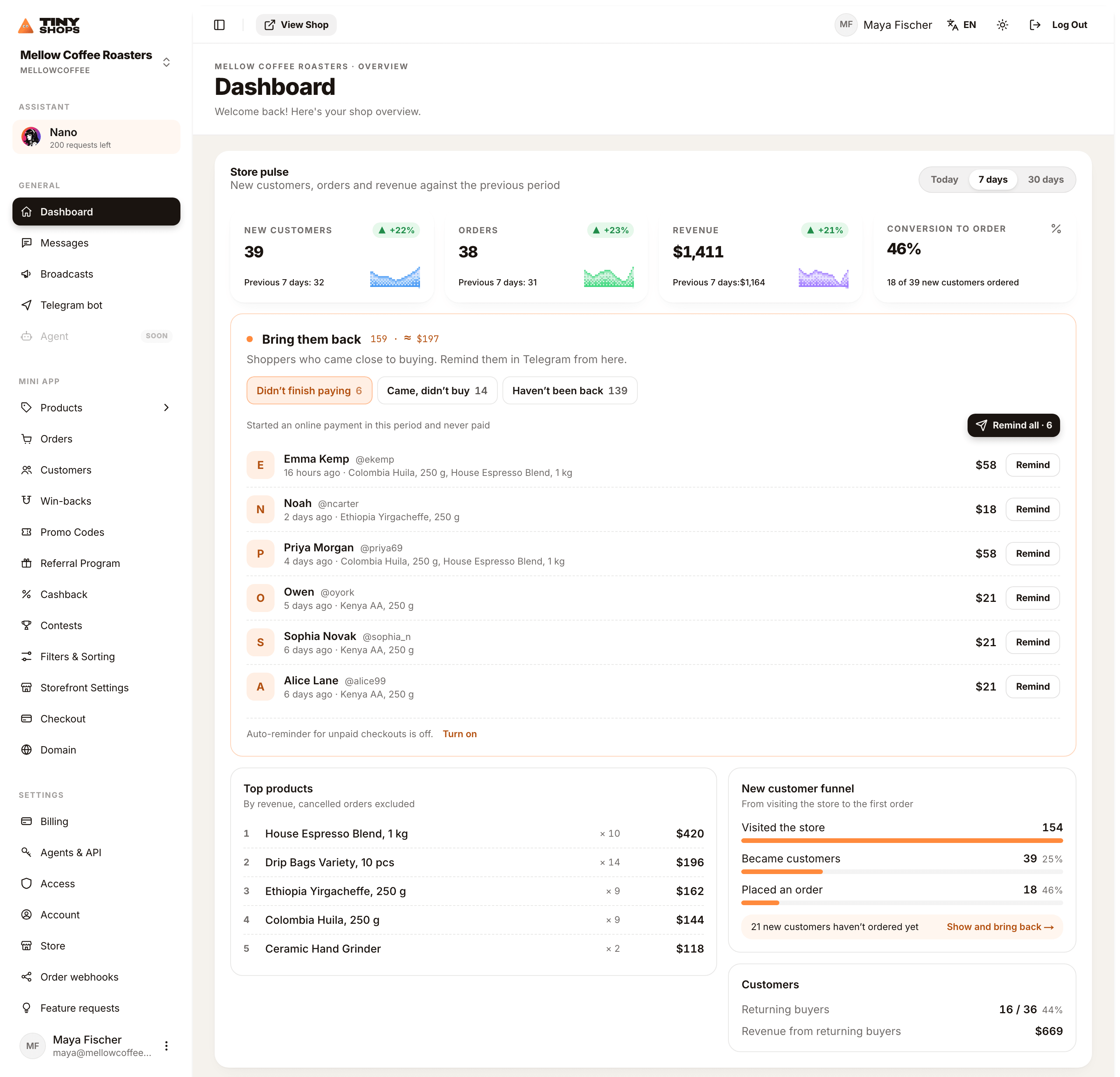Open Contests trophy item
The height and width of the screenshot is (1077, 1120).
[96, 626]
